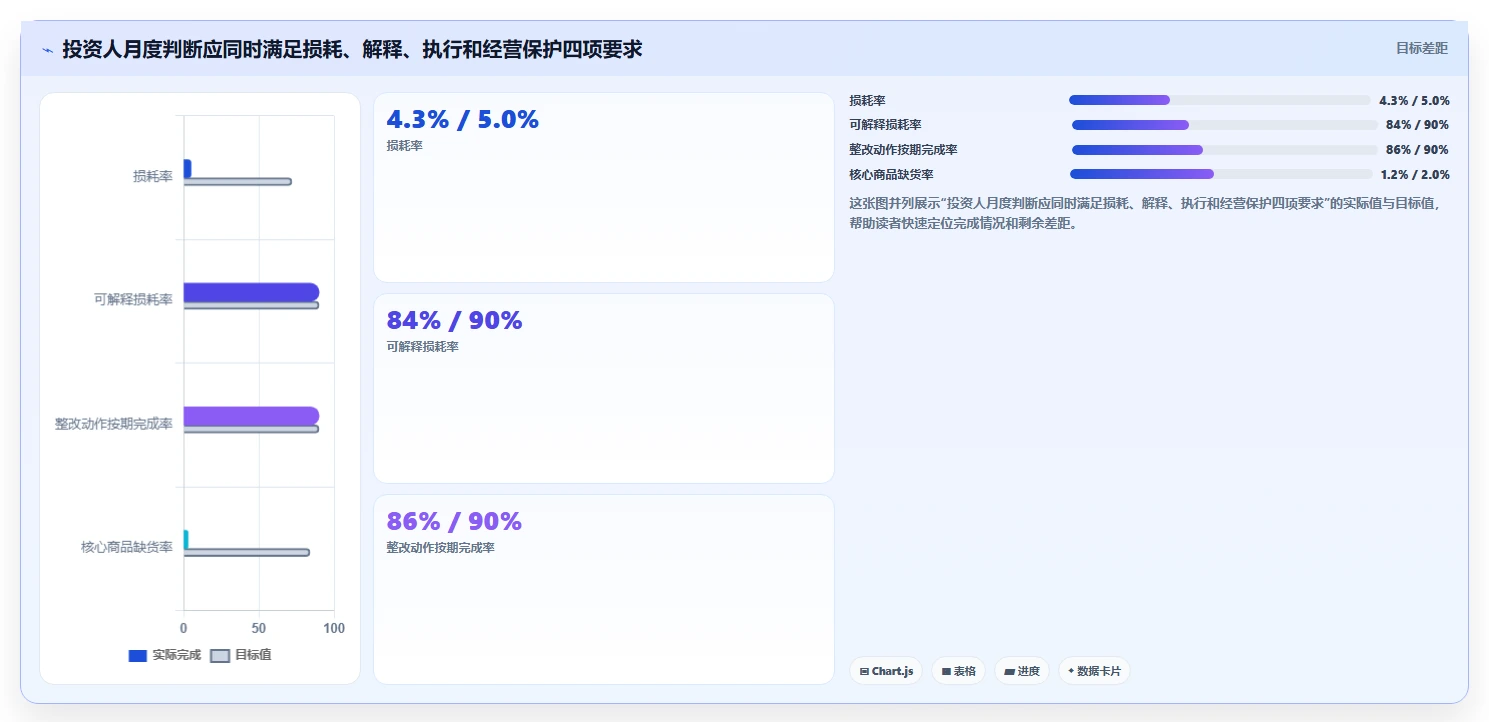Click the 损耗率 target bar in chart
This screenshot has width=1489, height=722.
click(237, 181)
